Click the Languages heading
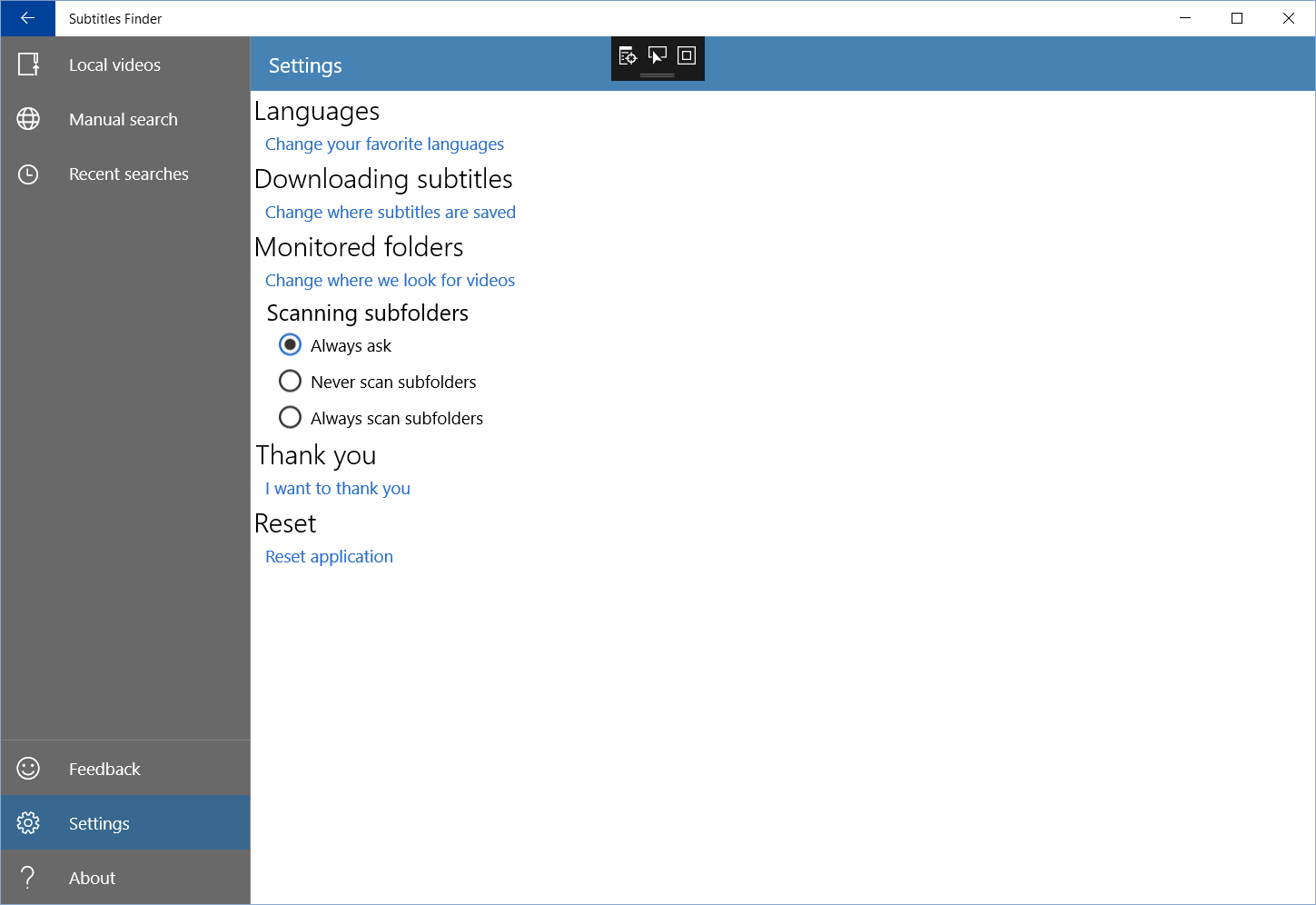 click(x=317, y=111)
